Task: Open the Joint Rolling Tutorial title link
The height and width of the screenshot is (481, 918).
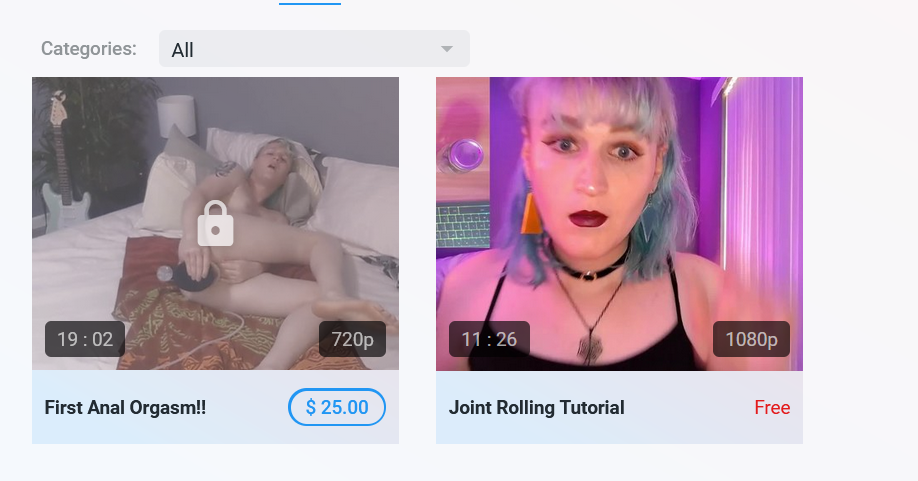Action: tap(536, 407)
